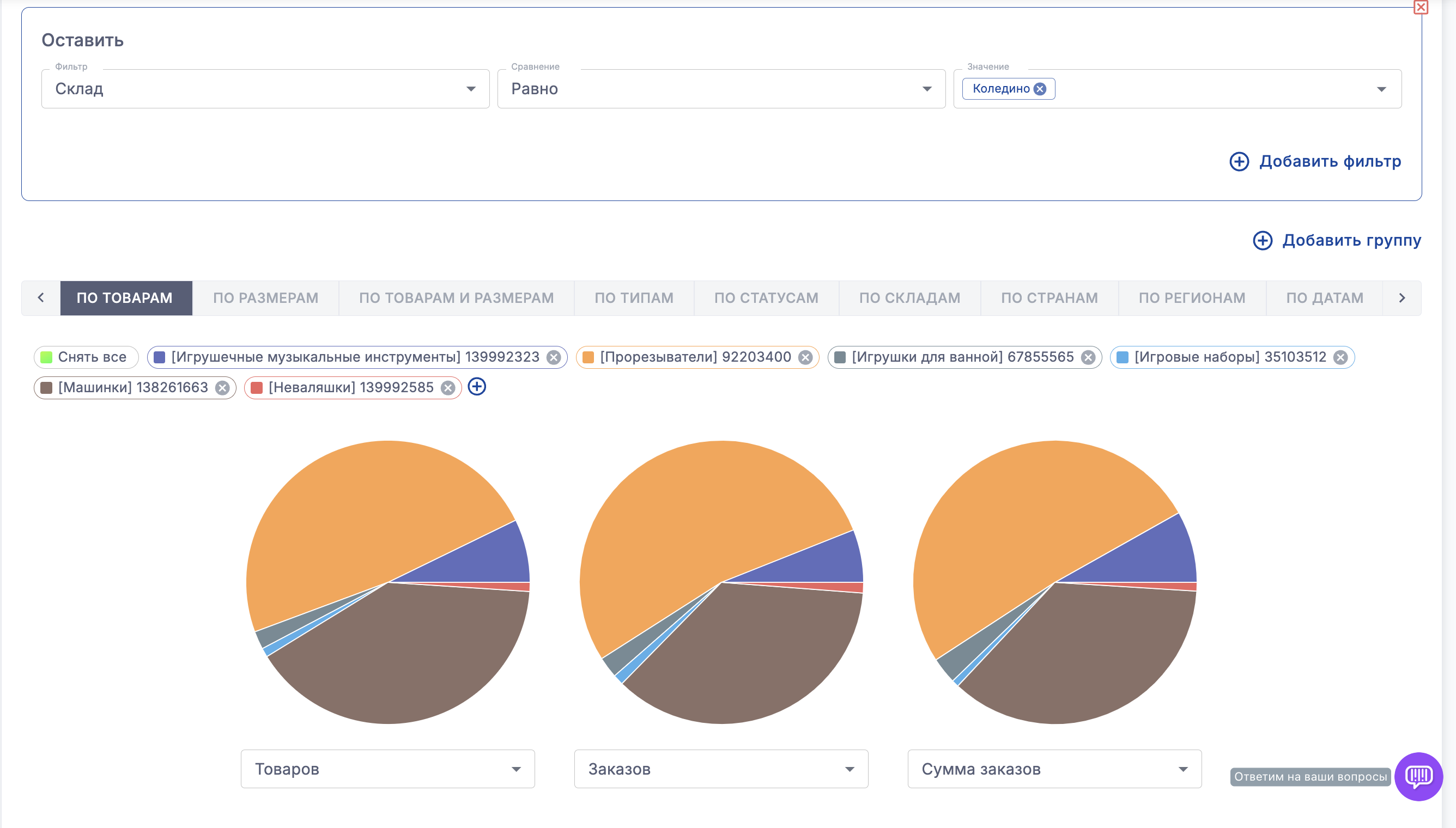Switch to ПО РЕГИОНАМ tab
The width and height of the screenshot is (1456, 828).
click(1192, 298)
